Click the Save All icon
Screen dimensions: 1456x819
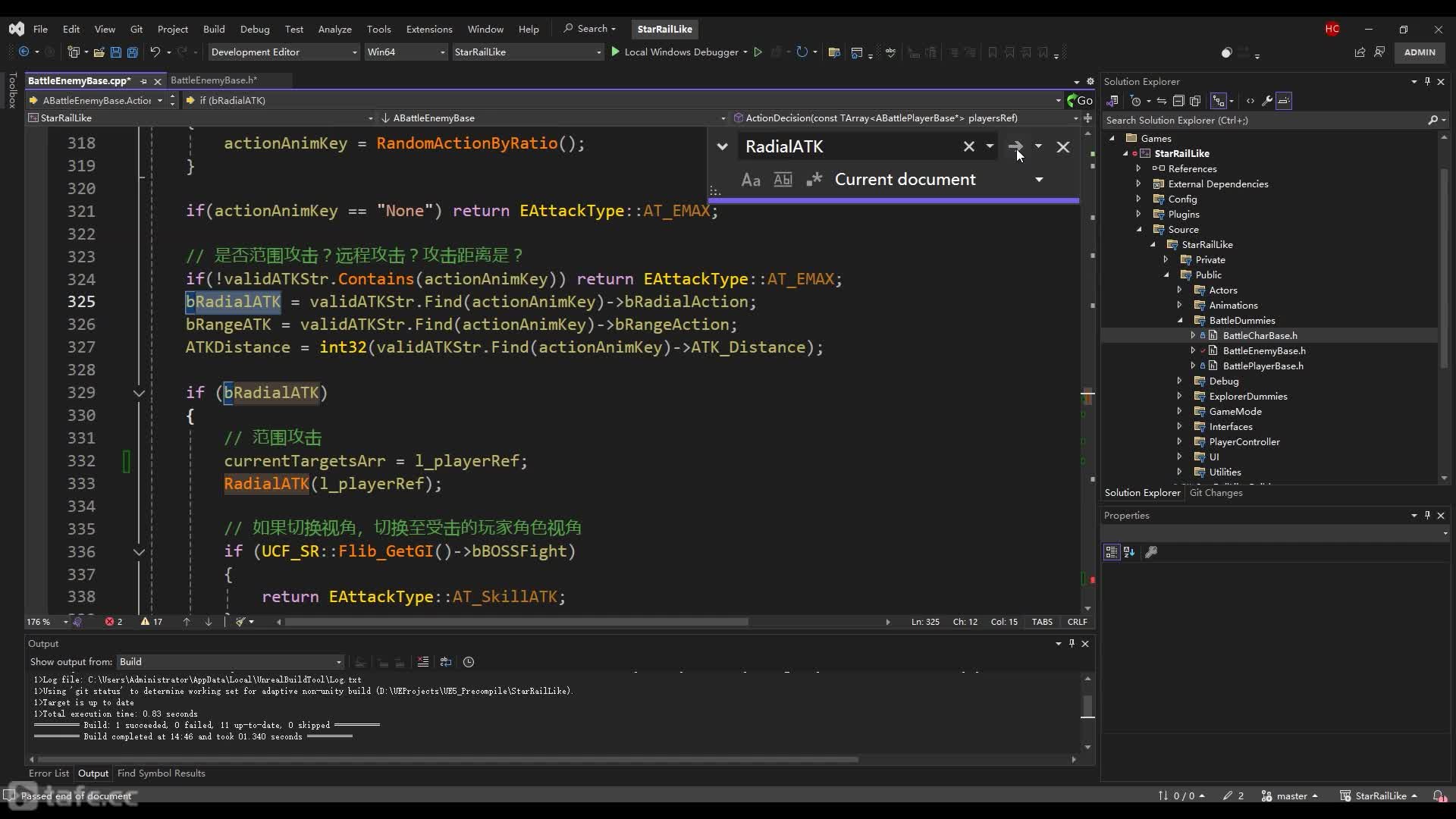[x=132, y=52]
